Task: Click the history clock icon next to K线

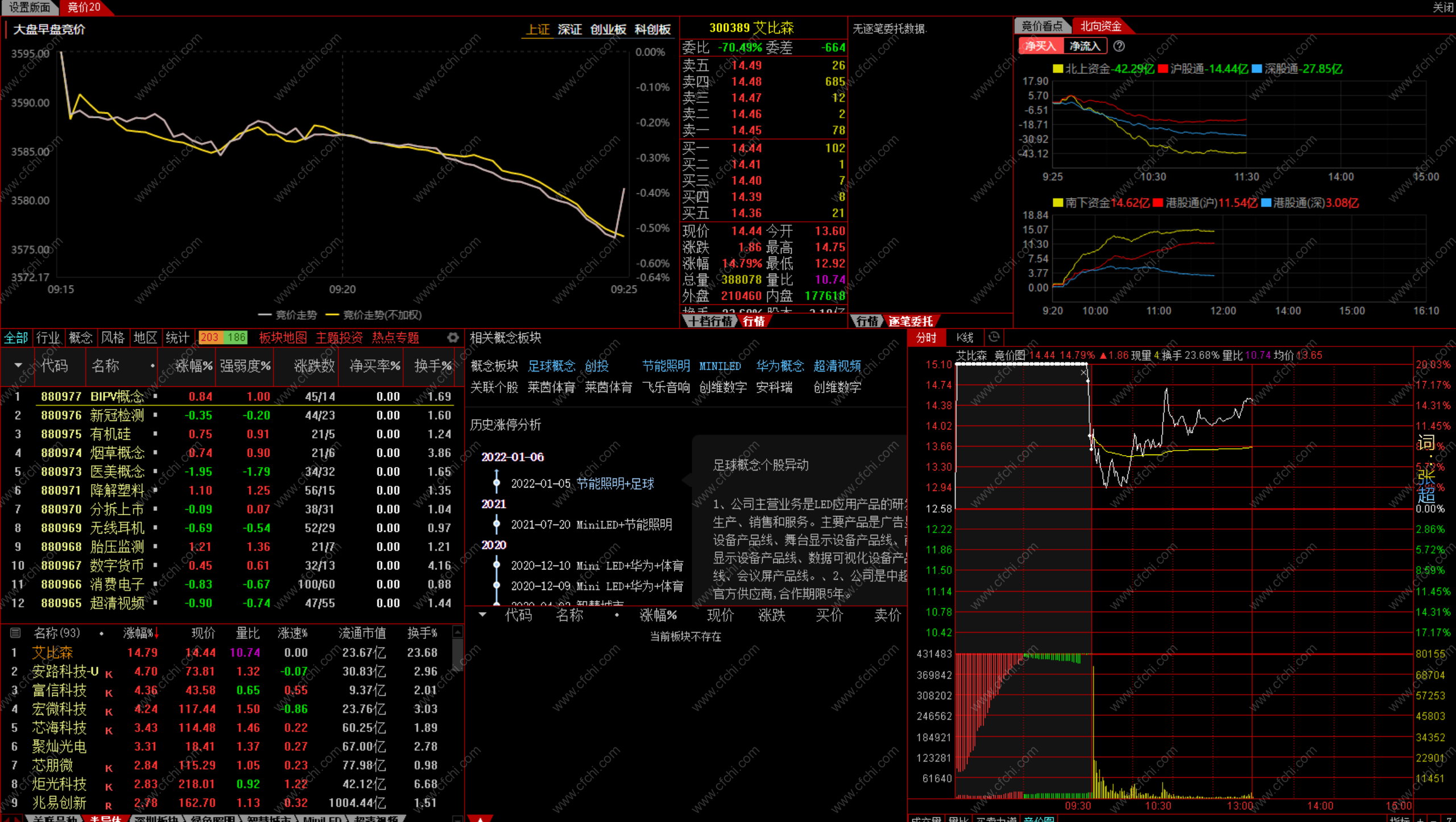Action: tap(994, 337)
